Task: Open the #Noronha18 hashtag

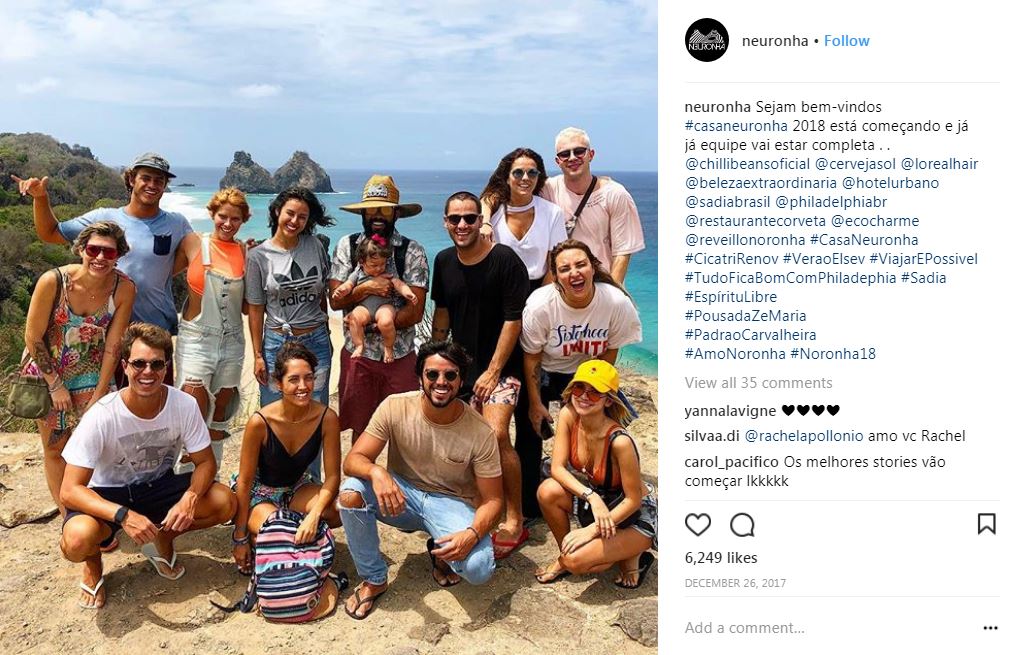Action: click(833, 354)
